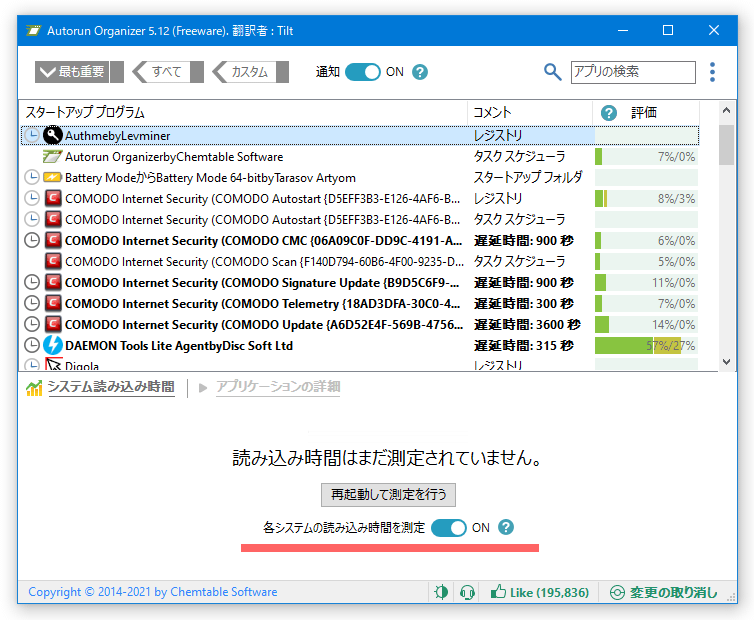Screen dimensions: 754x620
Task: Click the search magnifier icon
Action: (553, 72)
